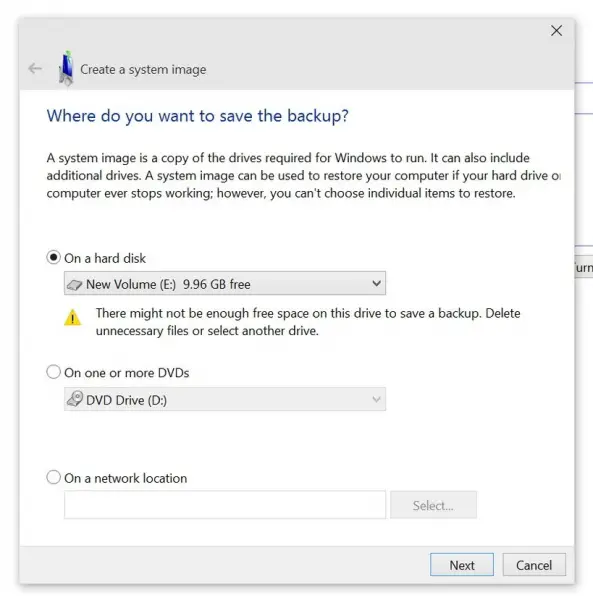
Task: Click the free space warning message text
Action: (x=308, y=322)
